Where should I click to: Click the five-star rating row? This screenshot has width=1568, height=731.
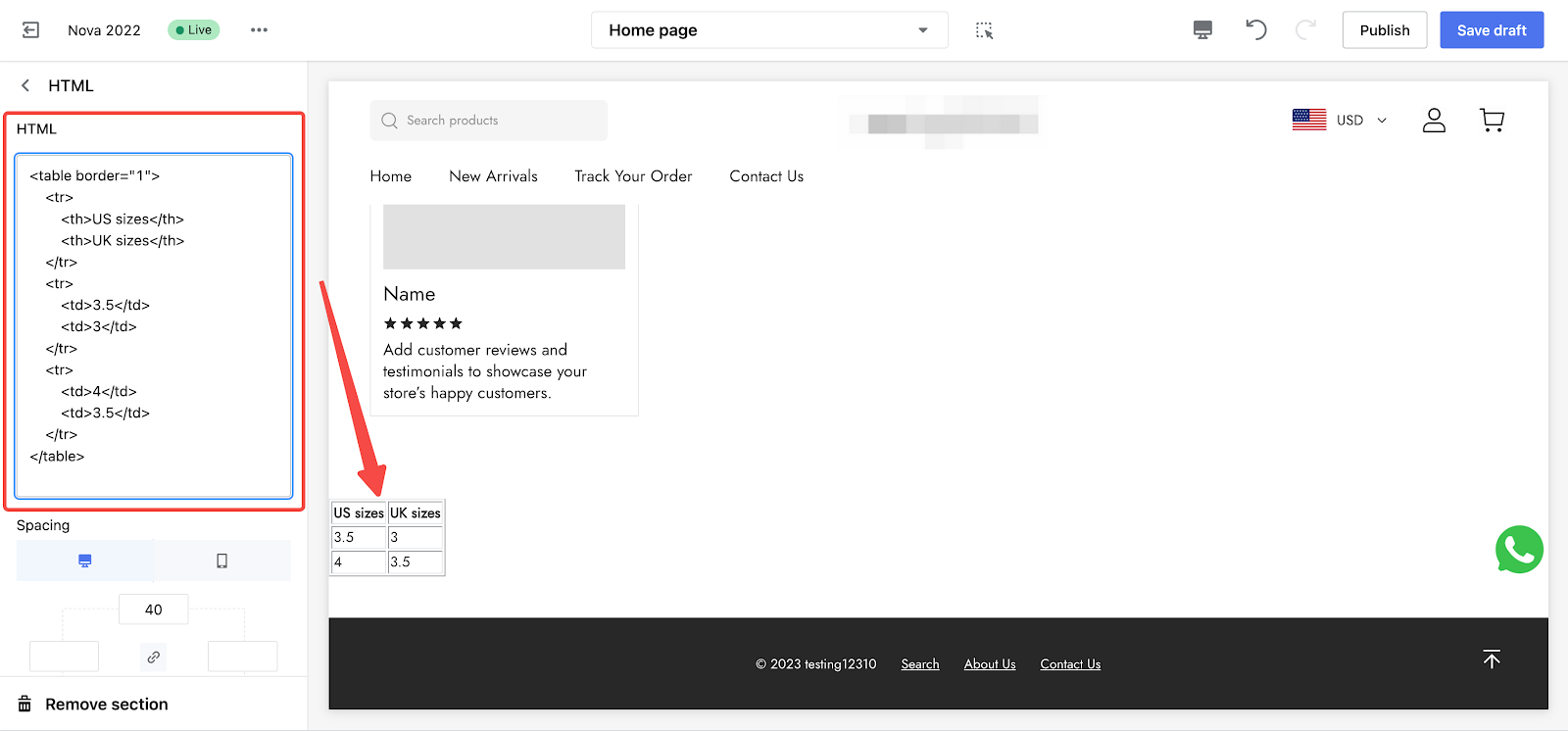[422, 323]
